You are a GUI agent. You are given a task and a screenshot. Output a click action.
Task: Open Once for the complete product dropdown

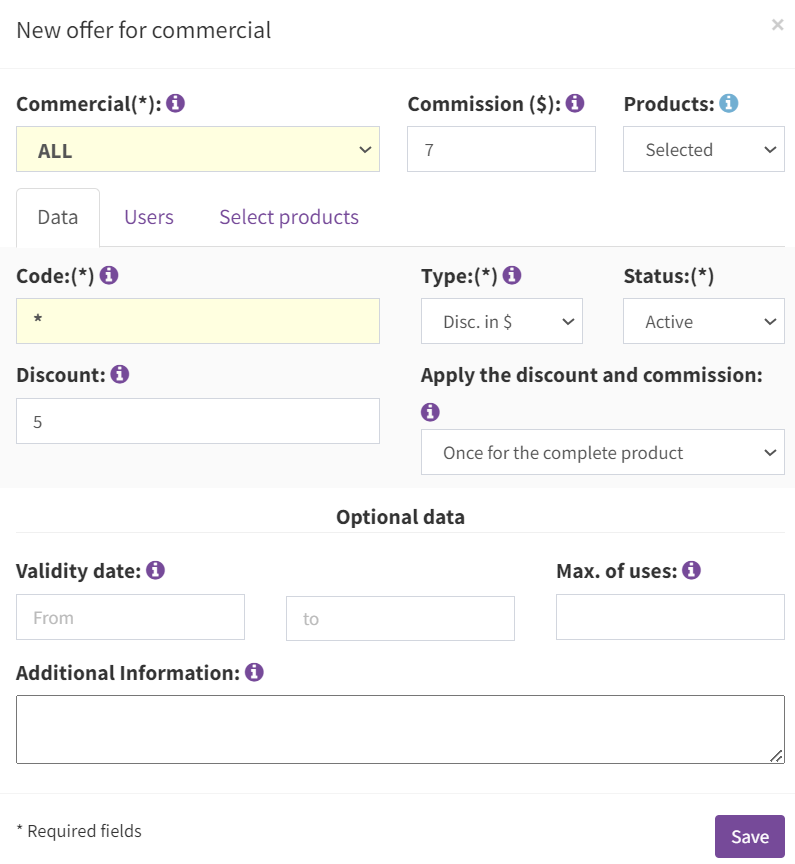[603, 452]
